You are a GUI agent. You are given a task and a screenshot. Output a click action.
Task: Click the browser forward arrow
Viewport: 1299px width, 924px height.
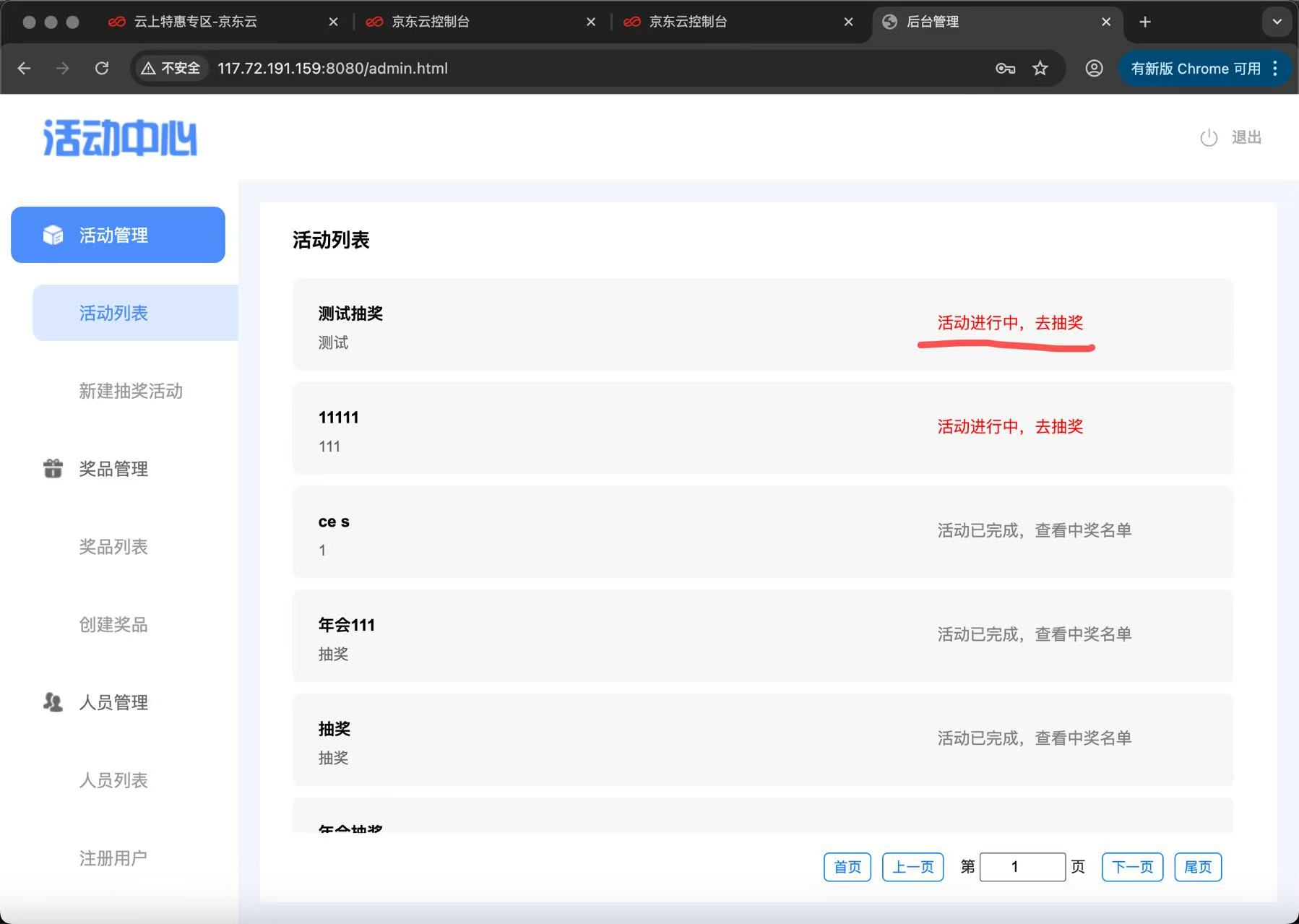(63, 68)
